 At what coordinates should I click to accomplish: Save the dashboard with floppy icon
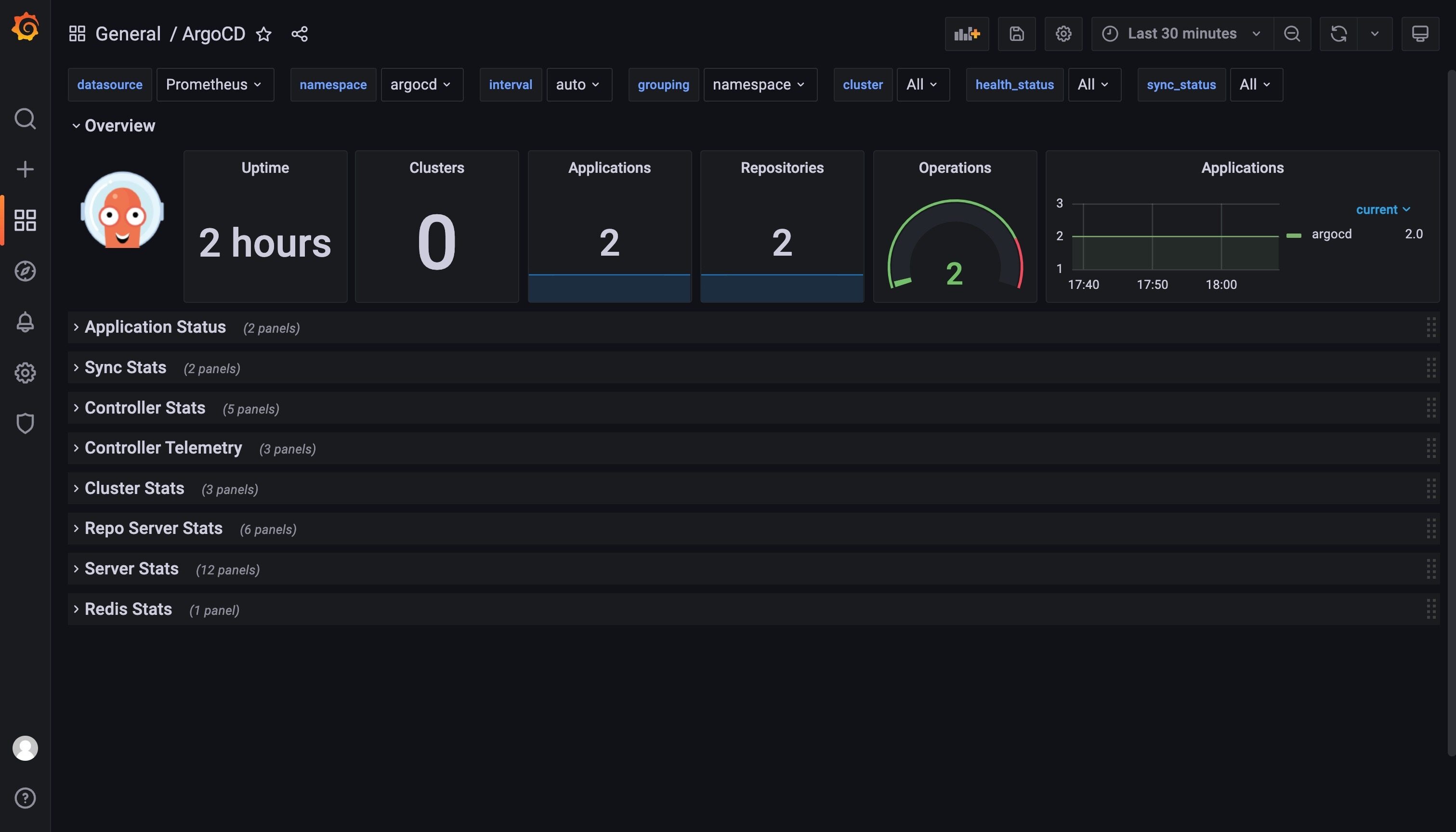(1017, 34)
